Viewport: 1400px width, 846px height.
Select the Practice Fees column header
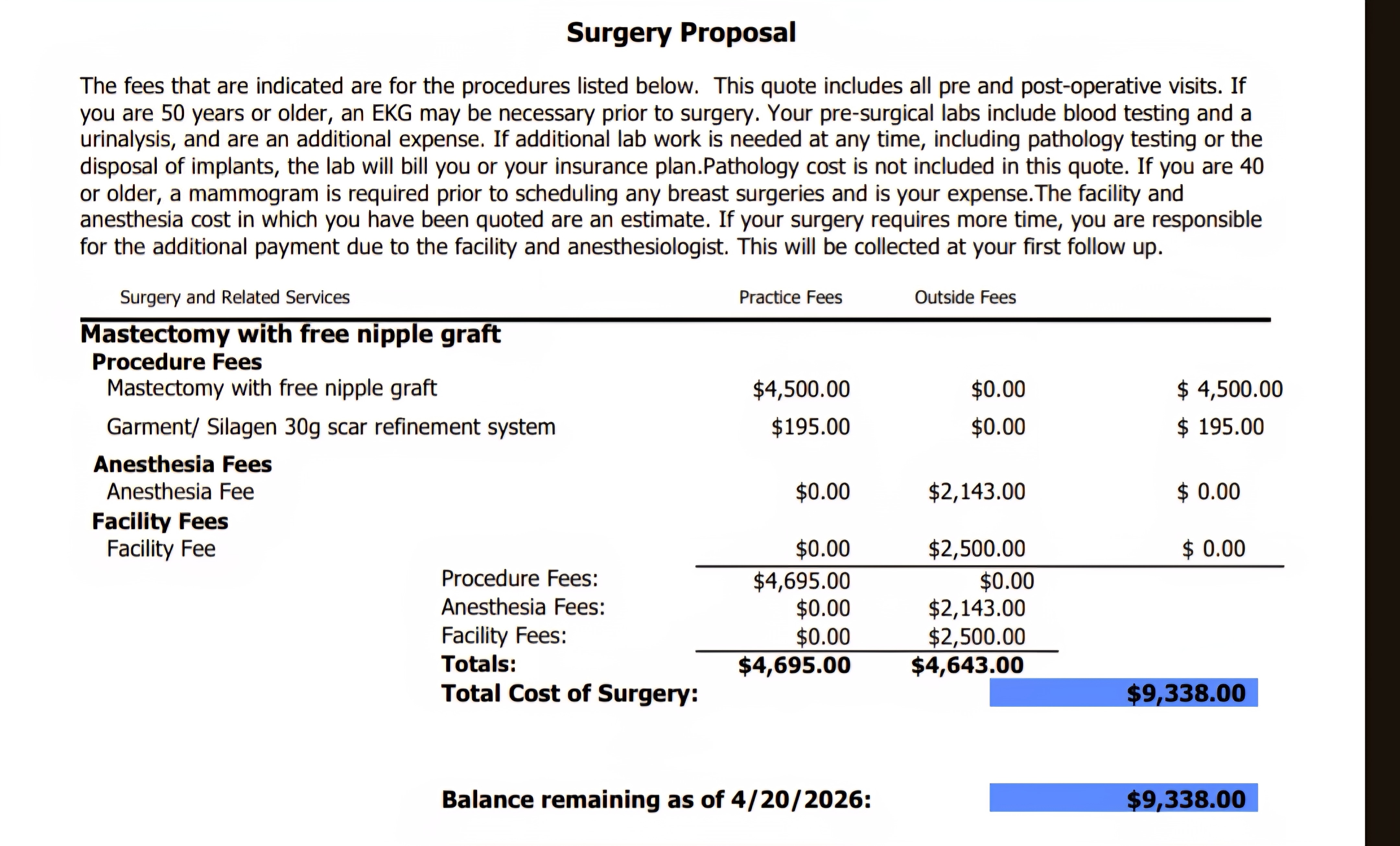pyautogui.click(x=790, y=297)
